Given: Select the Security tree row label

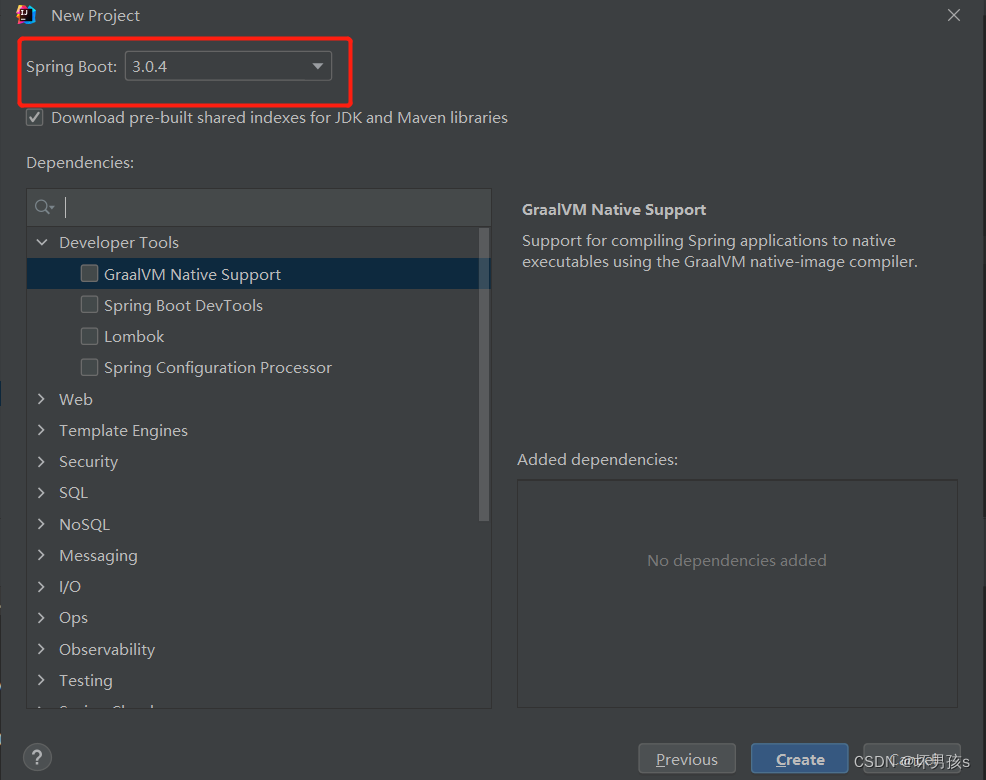Looking at the screenshot, I should click(89, 462).
